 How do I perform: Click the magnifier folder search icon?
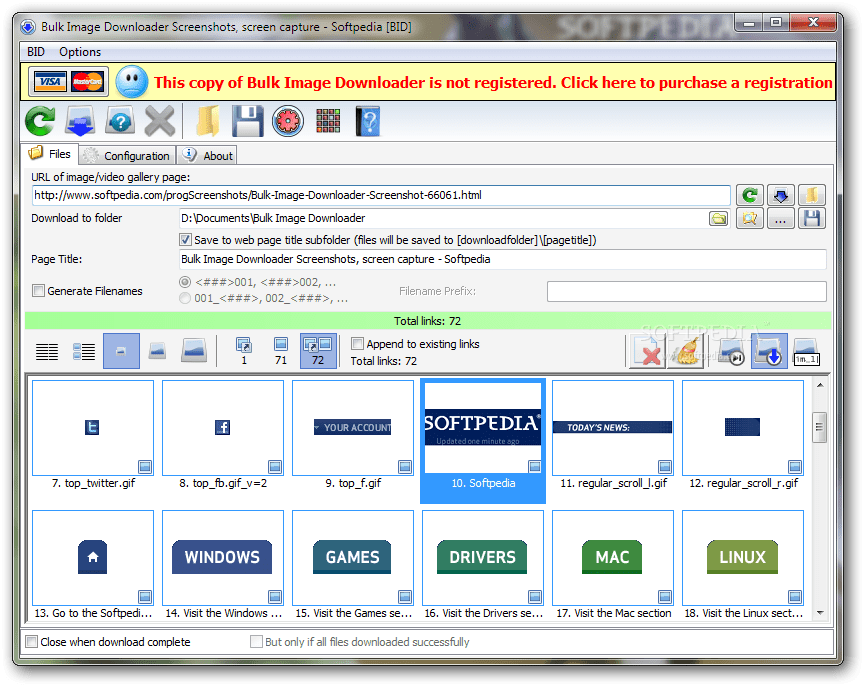click(750, 218)
